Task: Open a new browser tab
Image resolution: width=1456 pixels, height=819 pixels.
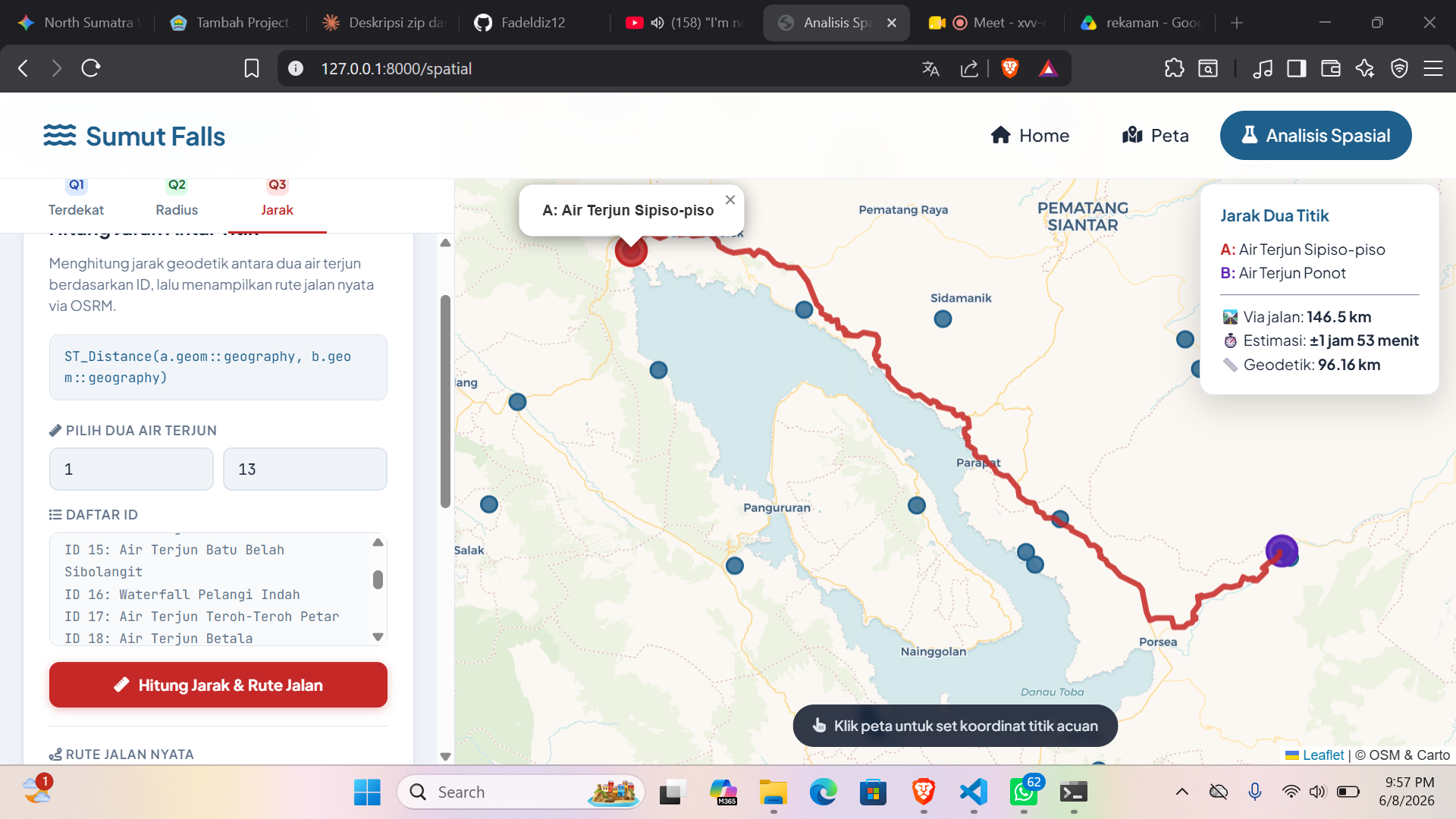Action: pyautogui.click(x=1237, y=23)
